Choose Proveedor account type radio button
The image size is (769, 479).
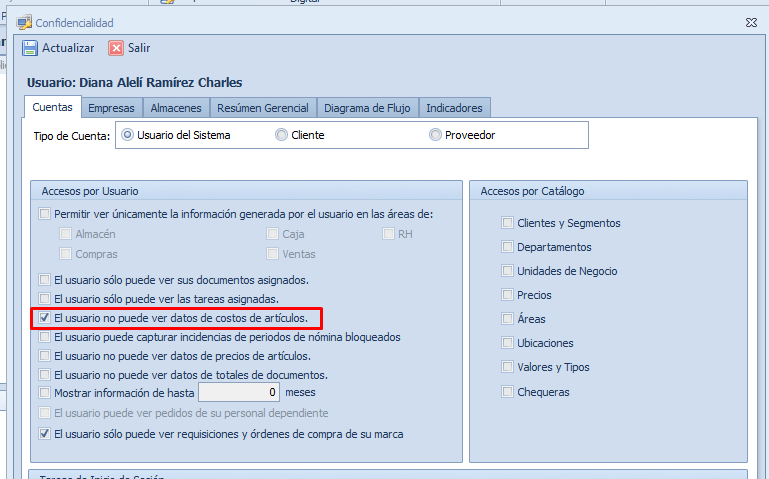[x=436, y=135]
